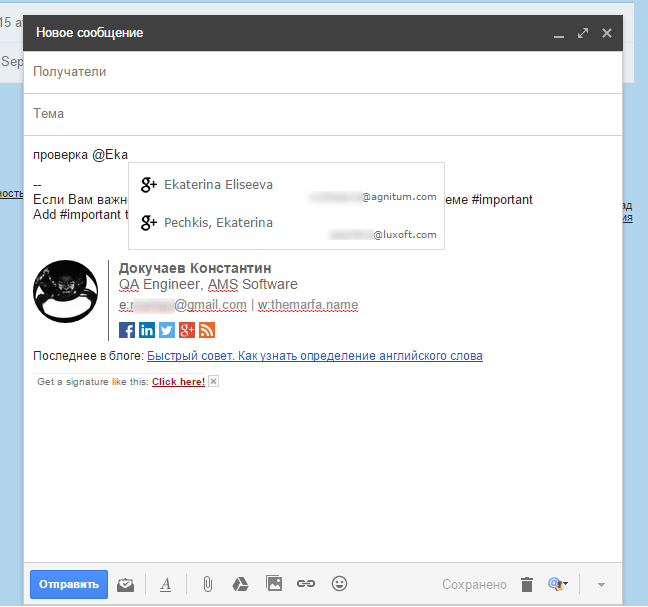Minimize the Новое сообщение compose window
Screen dimensions: 648x607
pos(559,34)
